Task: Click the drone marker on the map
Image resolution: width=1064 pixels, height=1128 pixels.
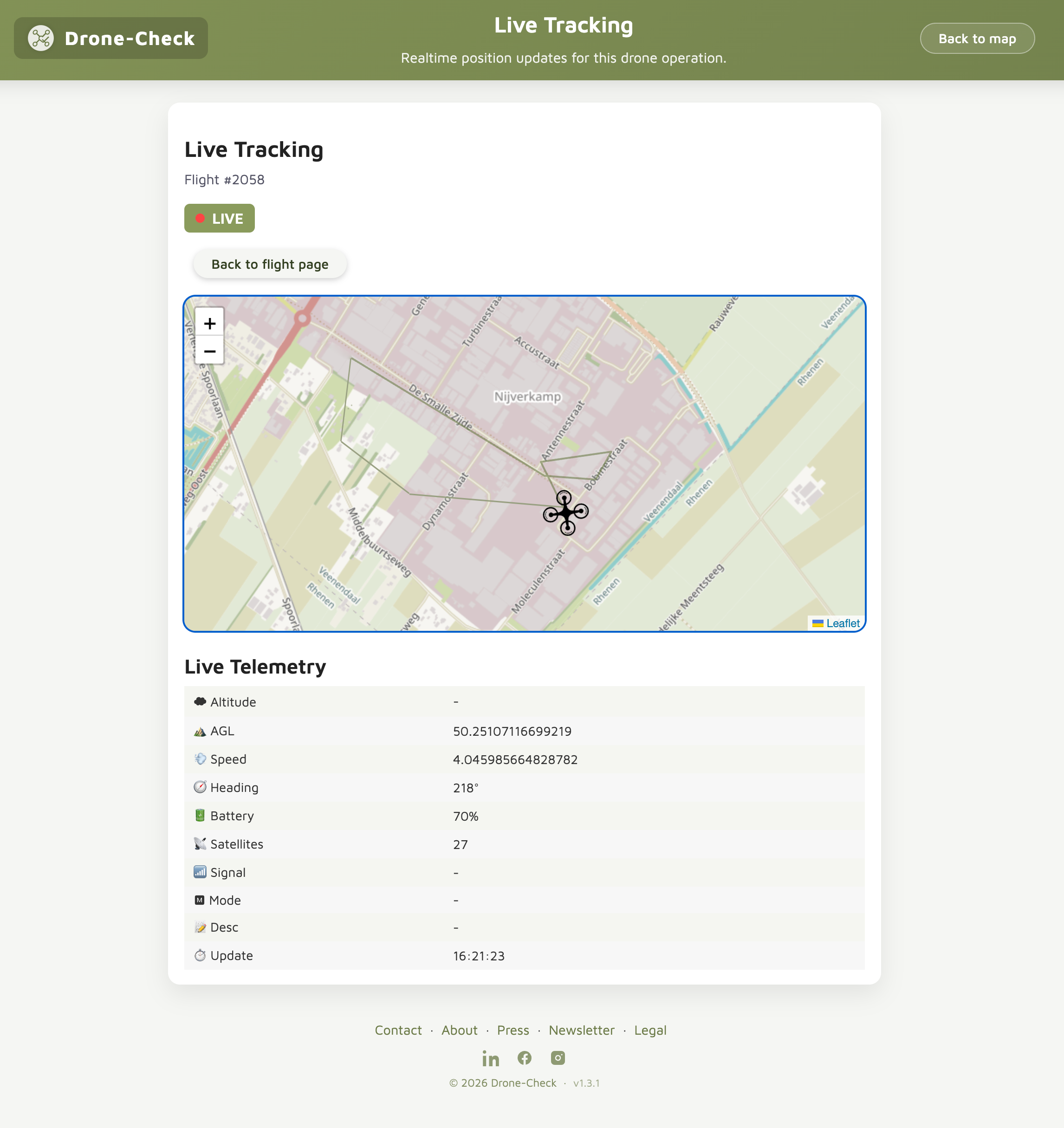Action: 566,513
